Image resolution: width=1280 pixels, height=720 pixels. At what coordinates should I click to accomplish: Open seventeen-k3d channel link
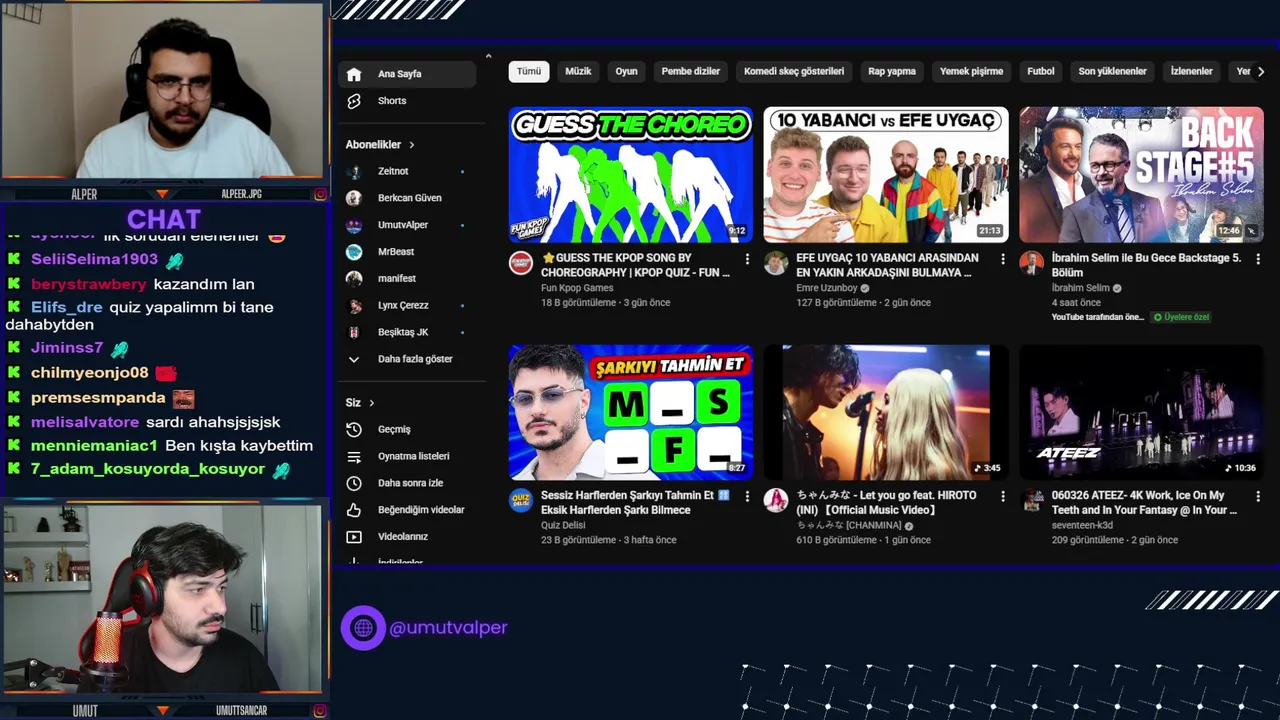[1082, 525]
